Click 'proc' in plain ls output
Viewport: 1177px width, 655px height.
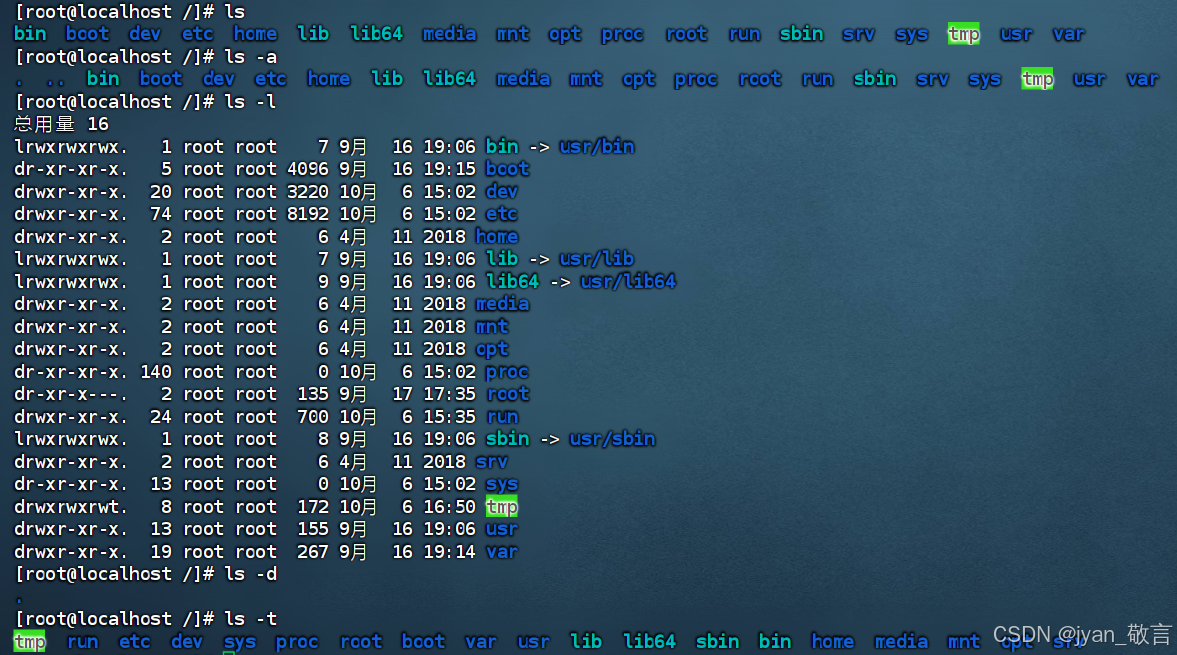[x=622, y=35]
